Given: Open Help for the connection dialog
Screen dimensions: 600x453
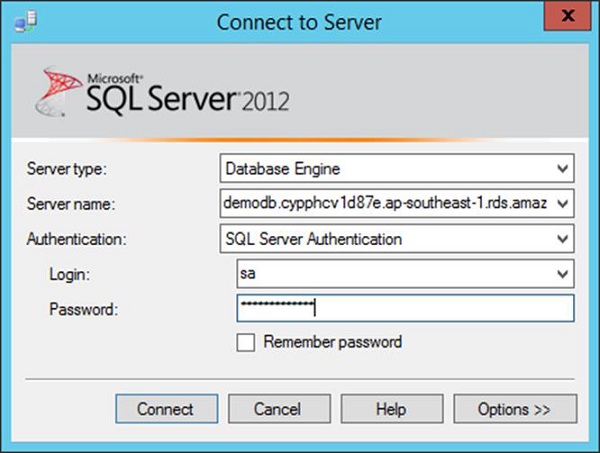Looking at the screenshot, I should click(x=390, y=409).
